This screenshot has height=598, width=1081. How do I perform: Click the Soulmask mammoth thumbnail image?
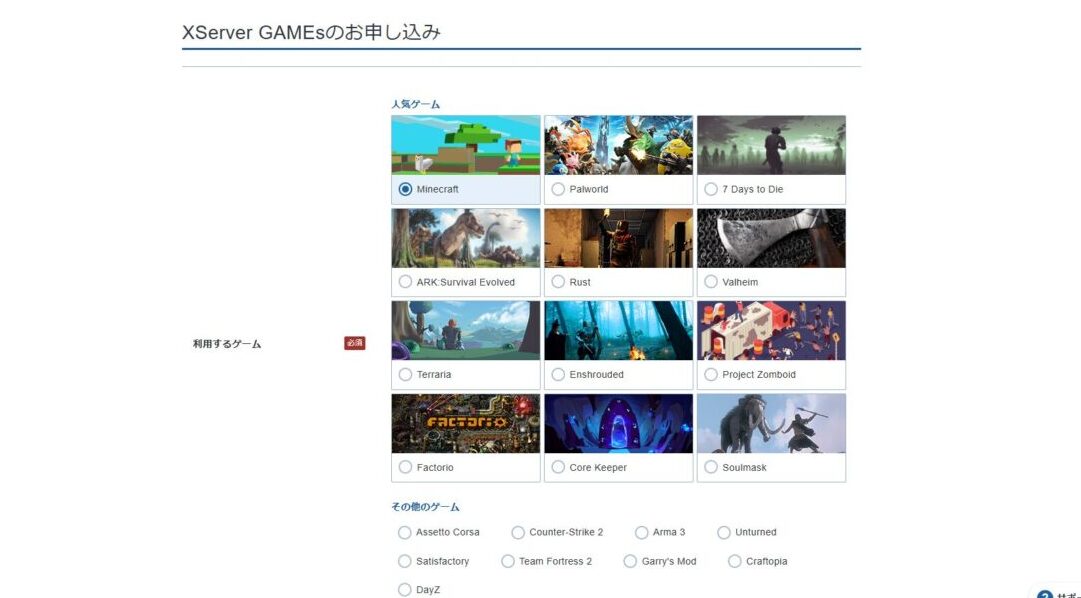pyautogui.click(x=771, y=423)
